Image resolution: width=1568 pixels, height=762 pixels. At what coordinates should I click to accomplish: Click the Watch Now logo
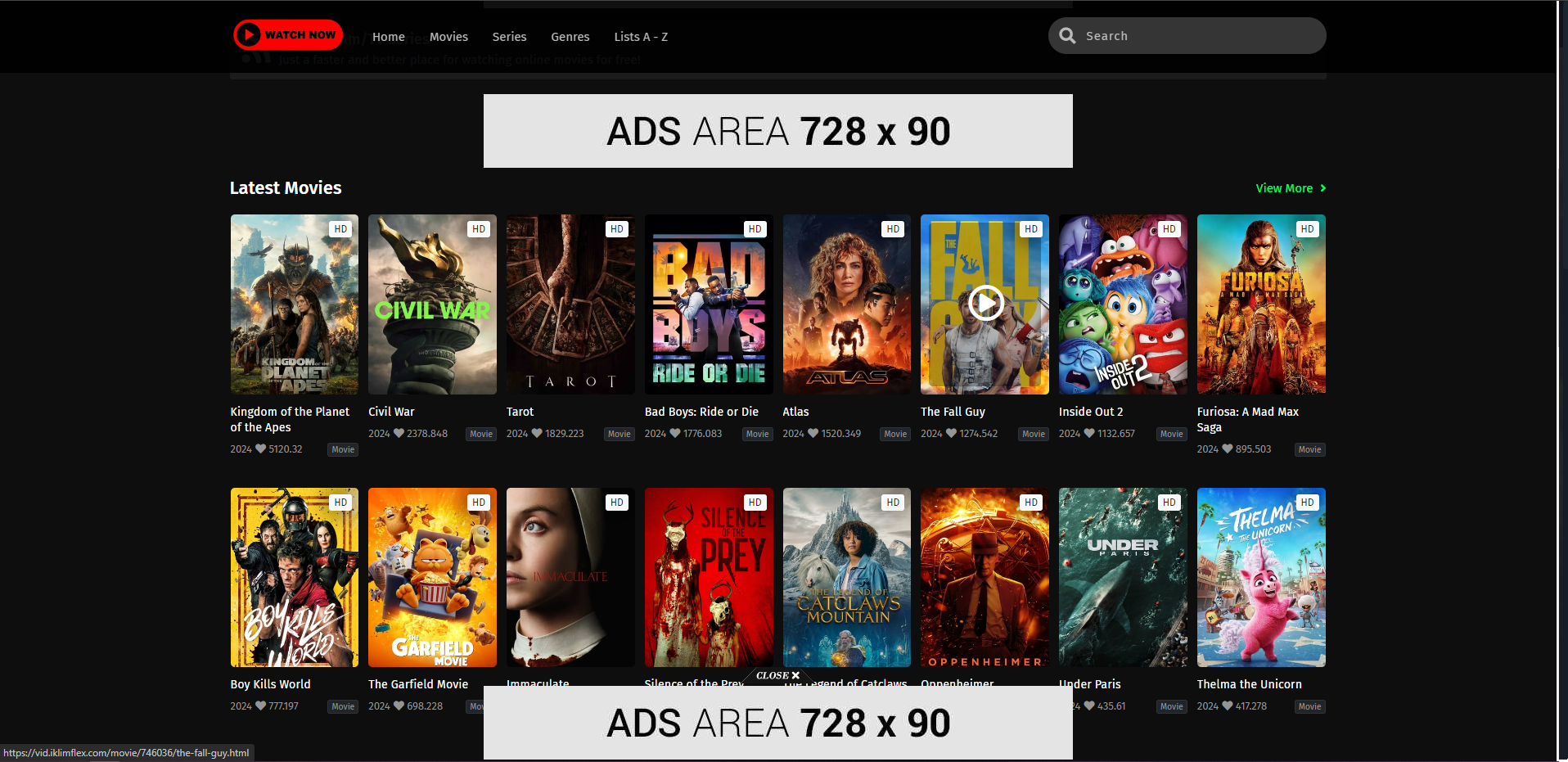tap(288, 35)
